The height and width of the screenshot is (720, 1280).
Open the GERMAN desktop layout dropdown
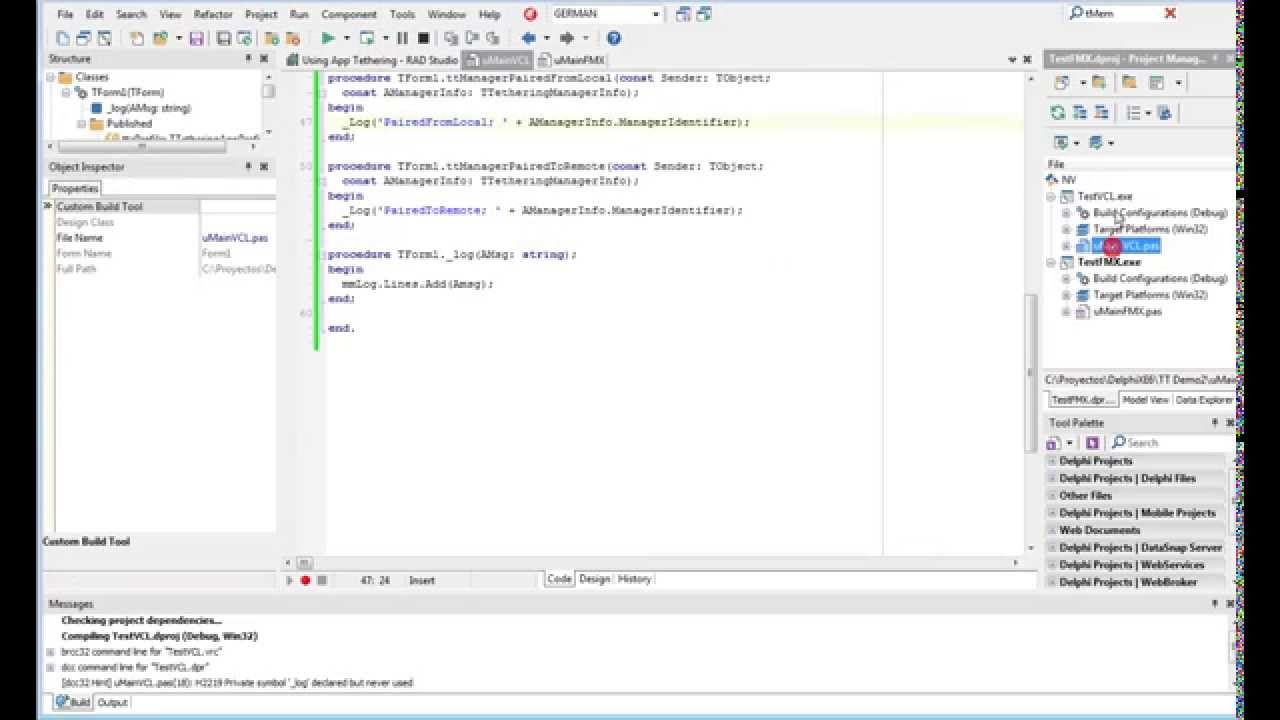click(x=656, y=14)
